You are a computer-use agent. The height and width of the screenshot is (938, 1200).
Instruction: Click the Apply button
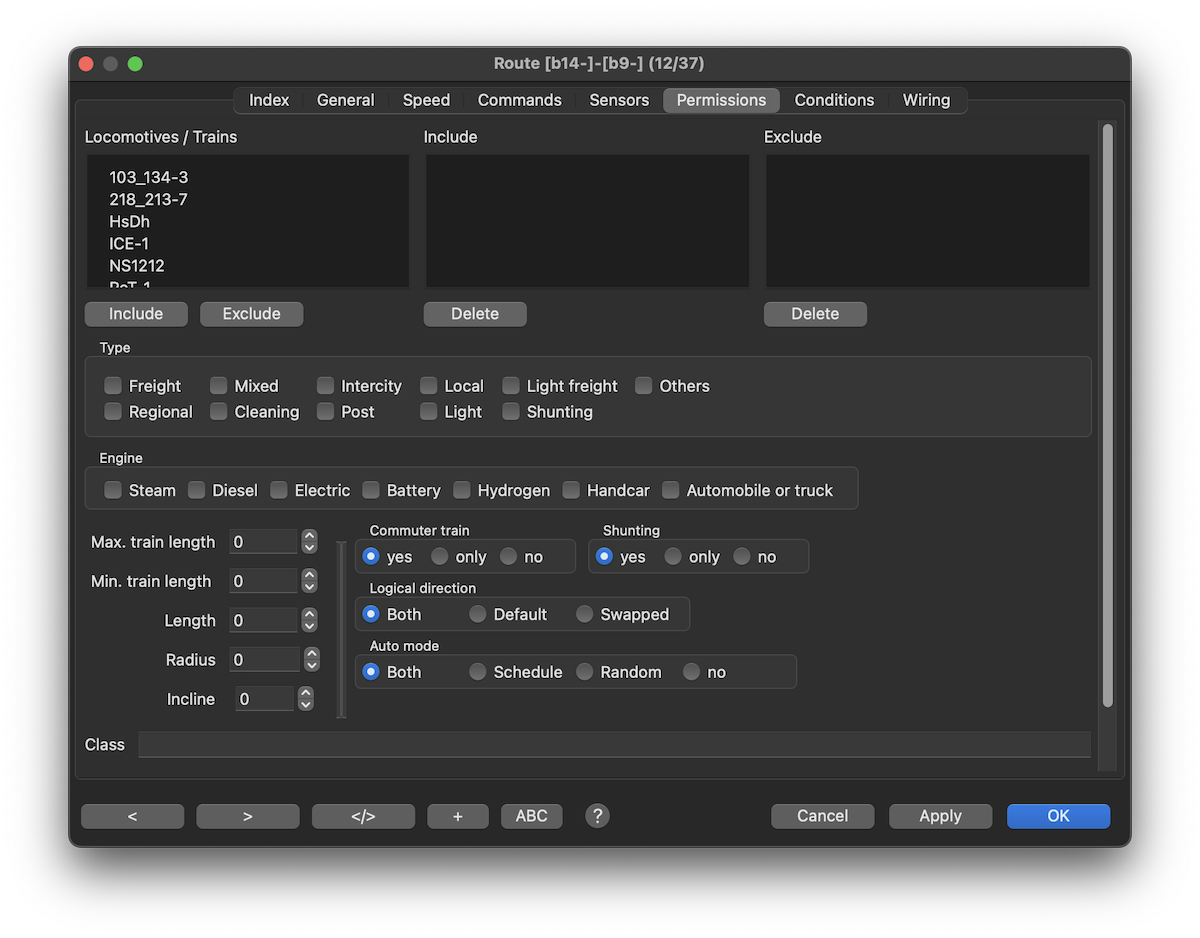point(940,816)
